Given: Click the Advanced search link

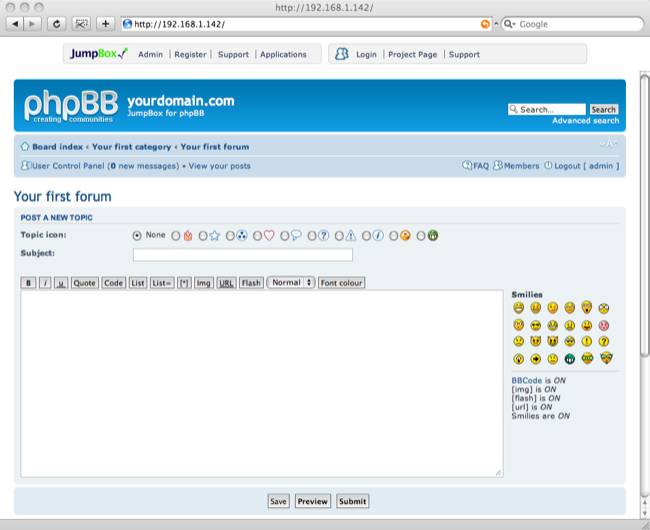Looking at the screenshot, I should (x=585, y=121).
